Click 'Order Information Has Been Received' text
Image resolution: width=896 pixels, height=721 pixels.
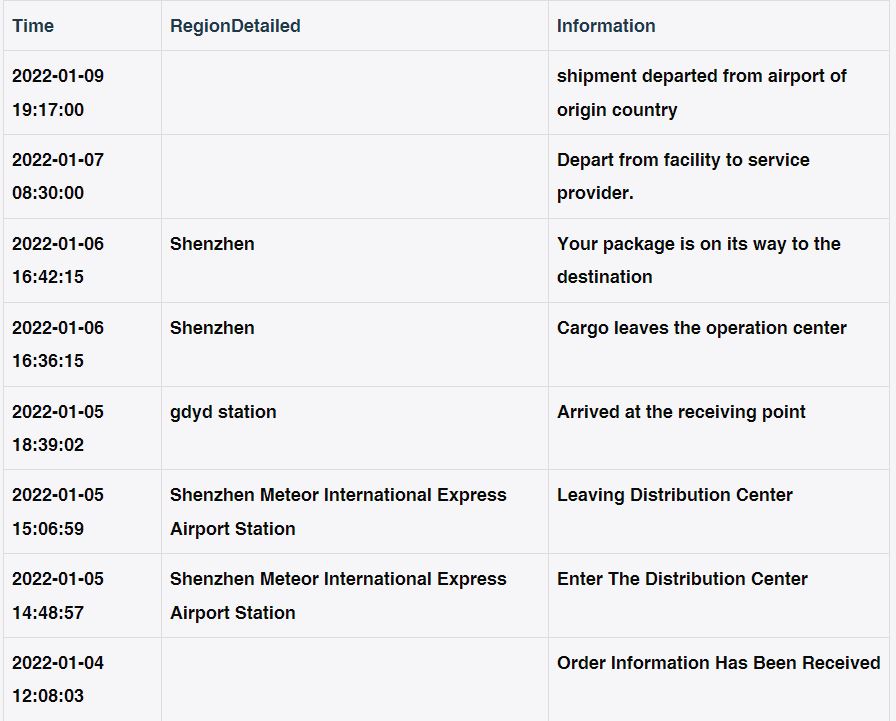pyautogui.click(x=718, y=663)
